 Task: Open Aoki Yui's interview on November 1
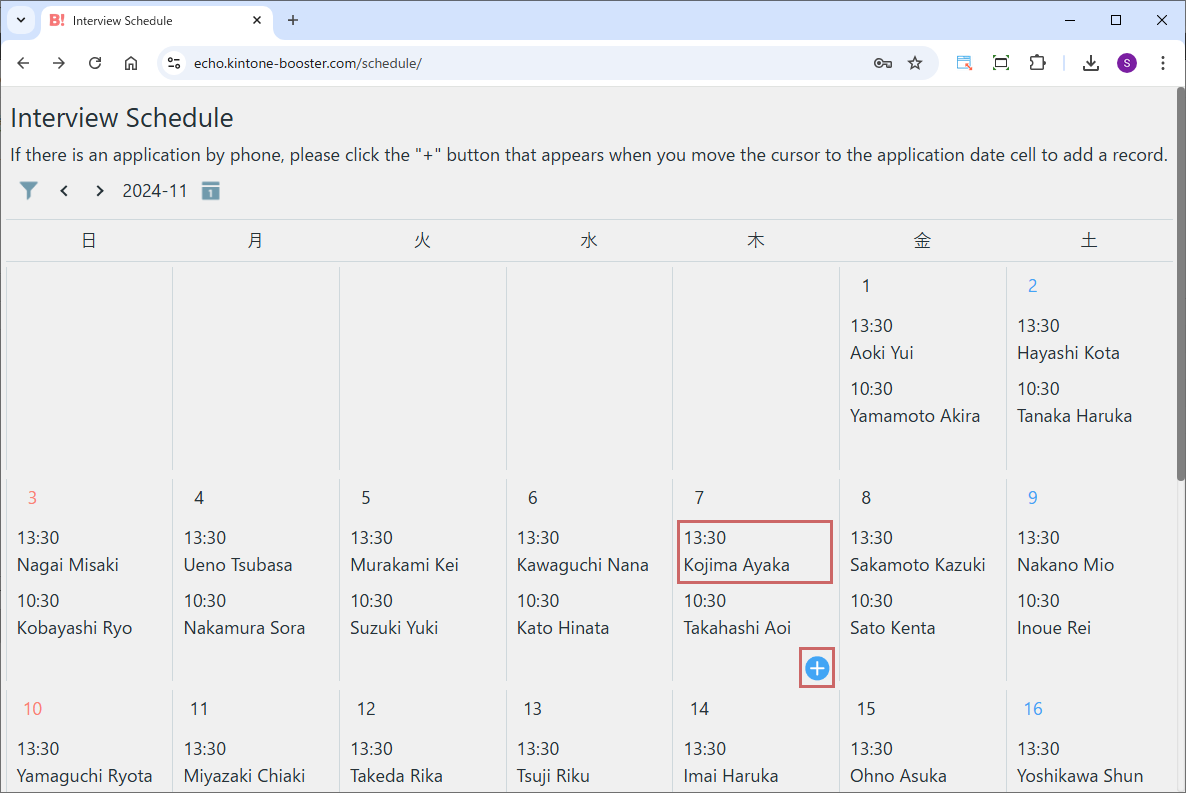[x=882, y=341]
